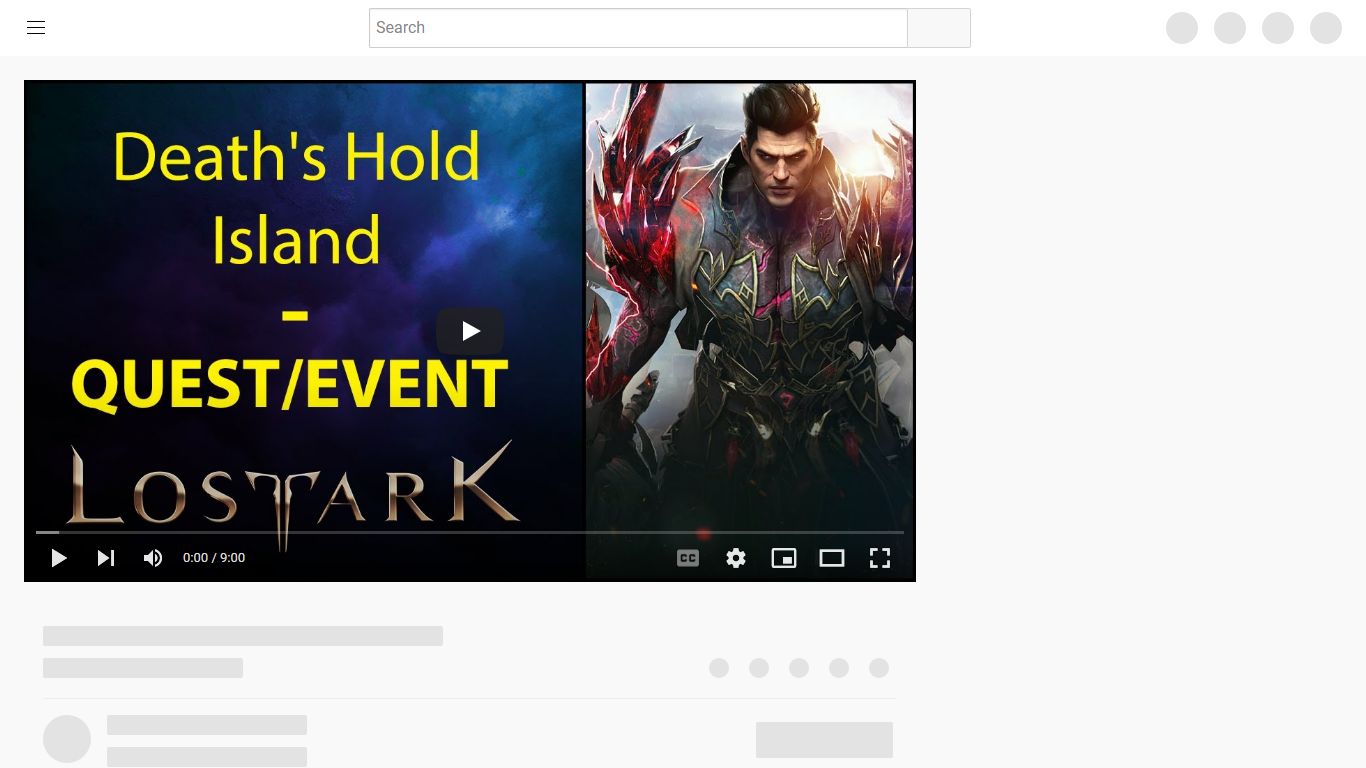Open the player settings gear
This screenshot has height=768, width=1366.
pos(736,558)
